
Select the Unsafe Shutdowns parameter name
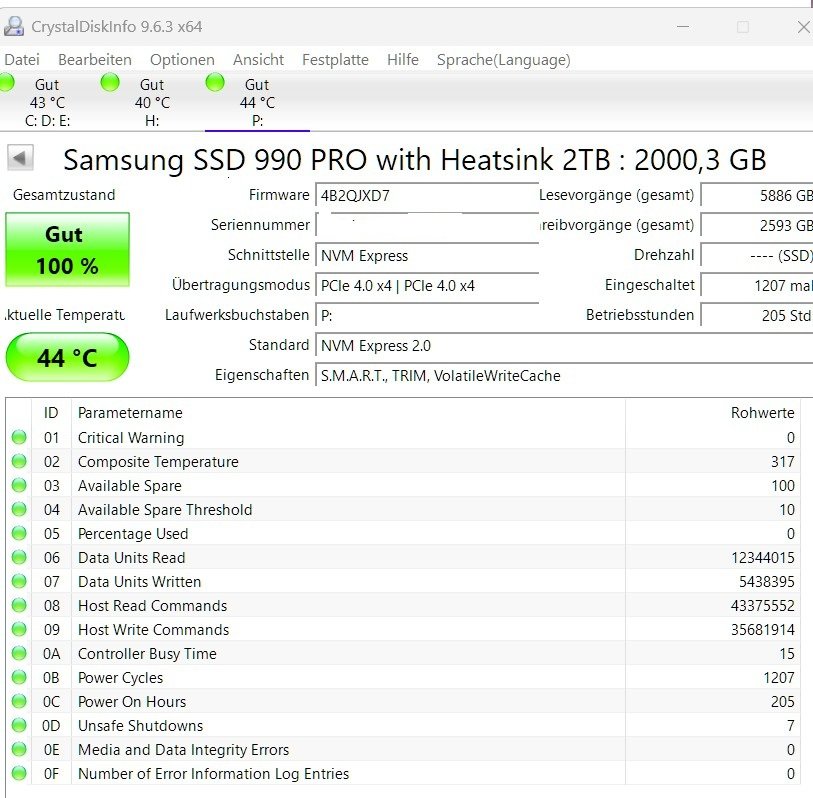coord(140,725)
